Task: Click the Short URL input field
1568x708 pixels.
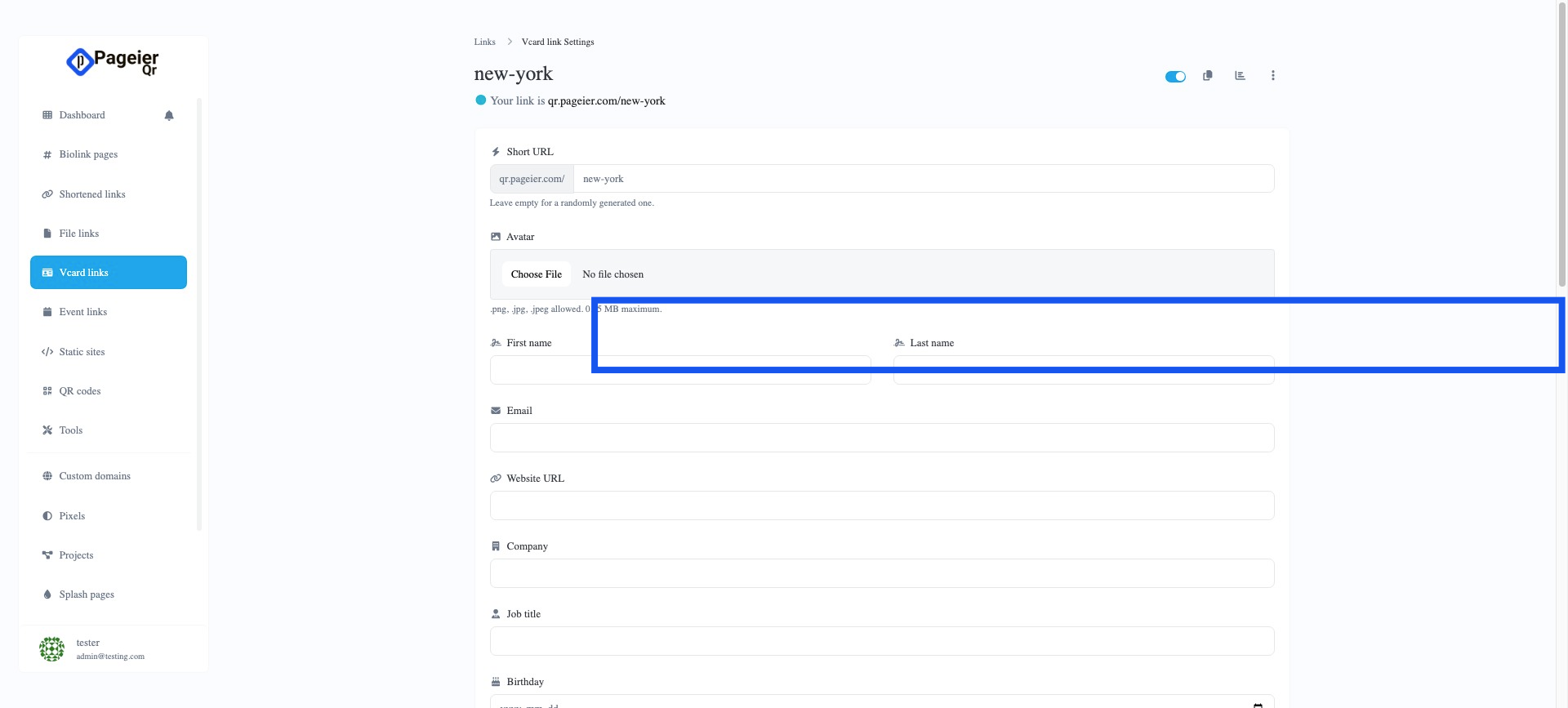Action: (923, 179)
